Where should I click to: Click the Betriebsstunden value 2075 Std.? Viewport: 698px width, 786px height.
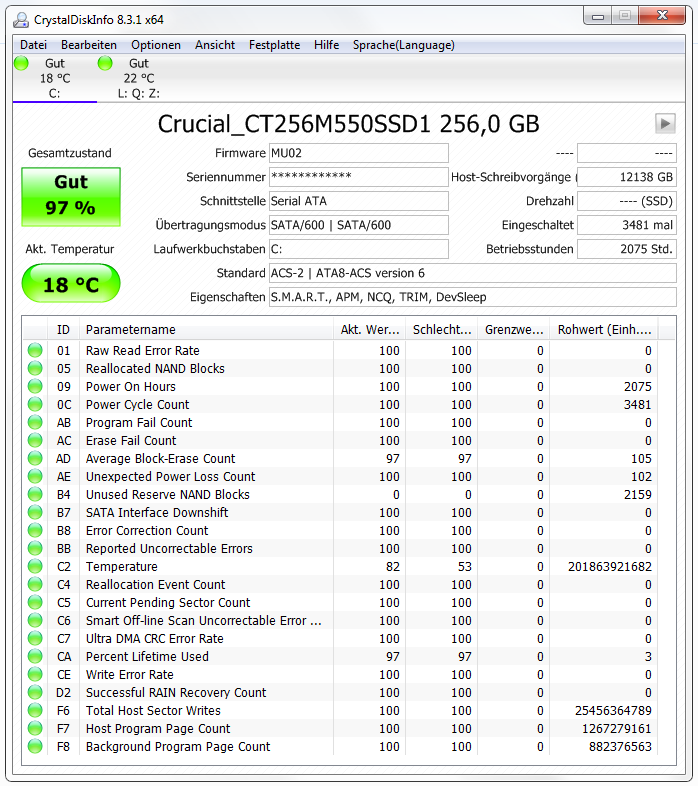(x=626, y=249)
